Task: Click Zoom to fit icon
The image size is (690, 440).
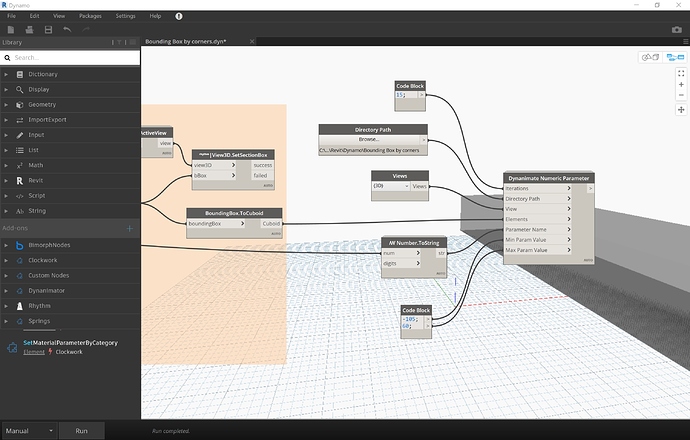Action: (x=681, y=73)
